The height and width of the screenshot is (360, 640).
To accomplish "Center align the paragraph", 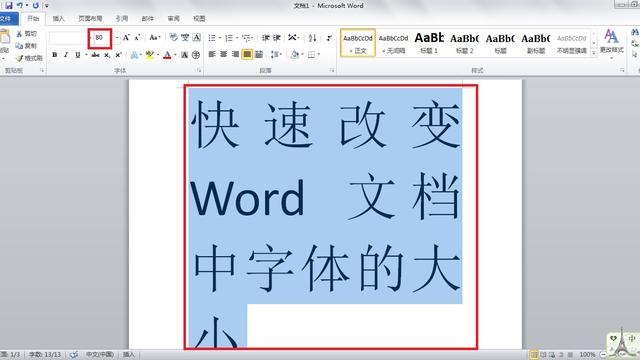I will [224, 54].
